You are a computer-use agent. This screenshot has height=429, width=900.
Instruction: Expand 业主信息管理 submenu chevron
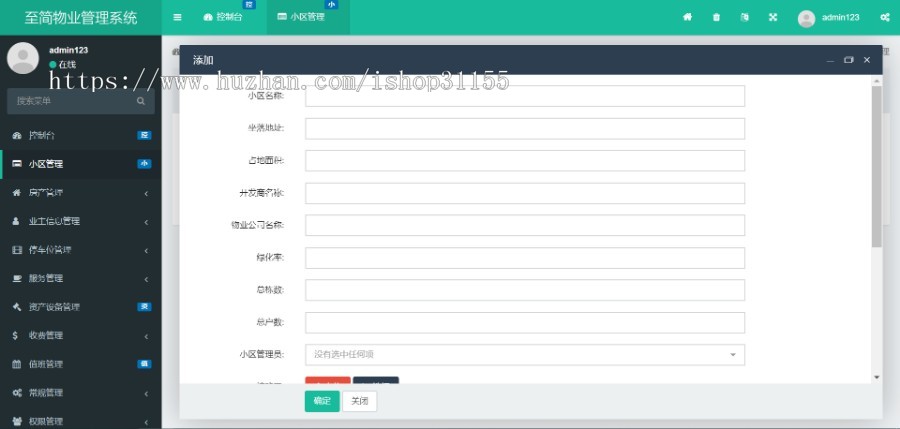[146, 222]
